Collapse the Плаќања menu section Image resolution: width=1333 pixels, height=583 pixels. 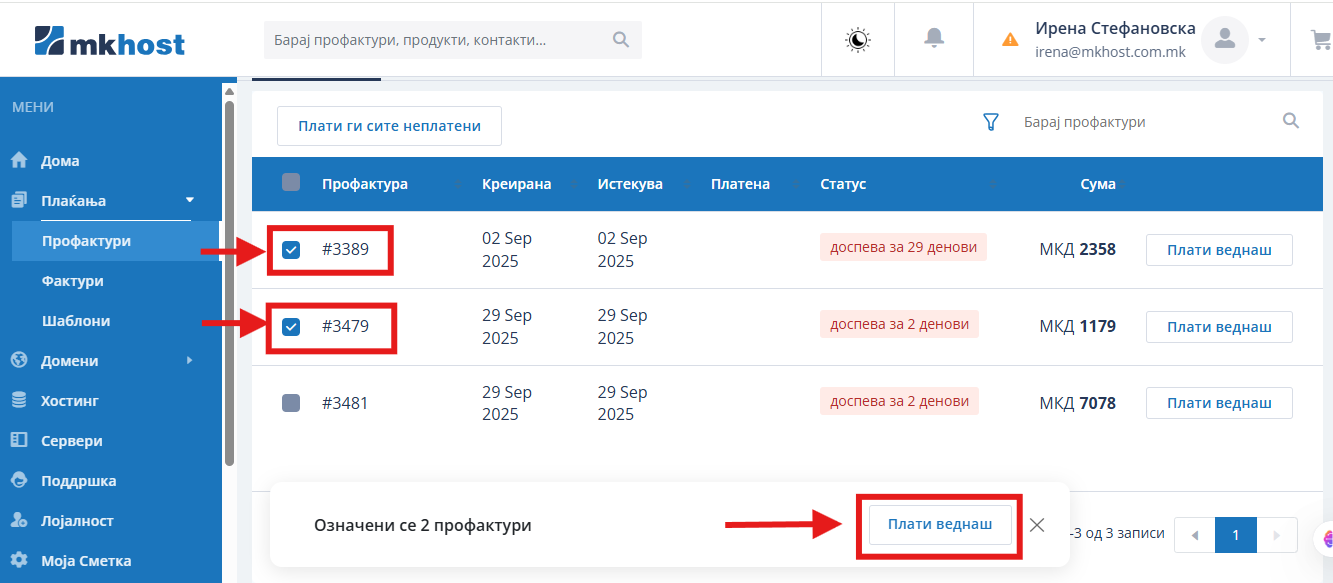[x=190, y=200]
